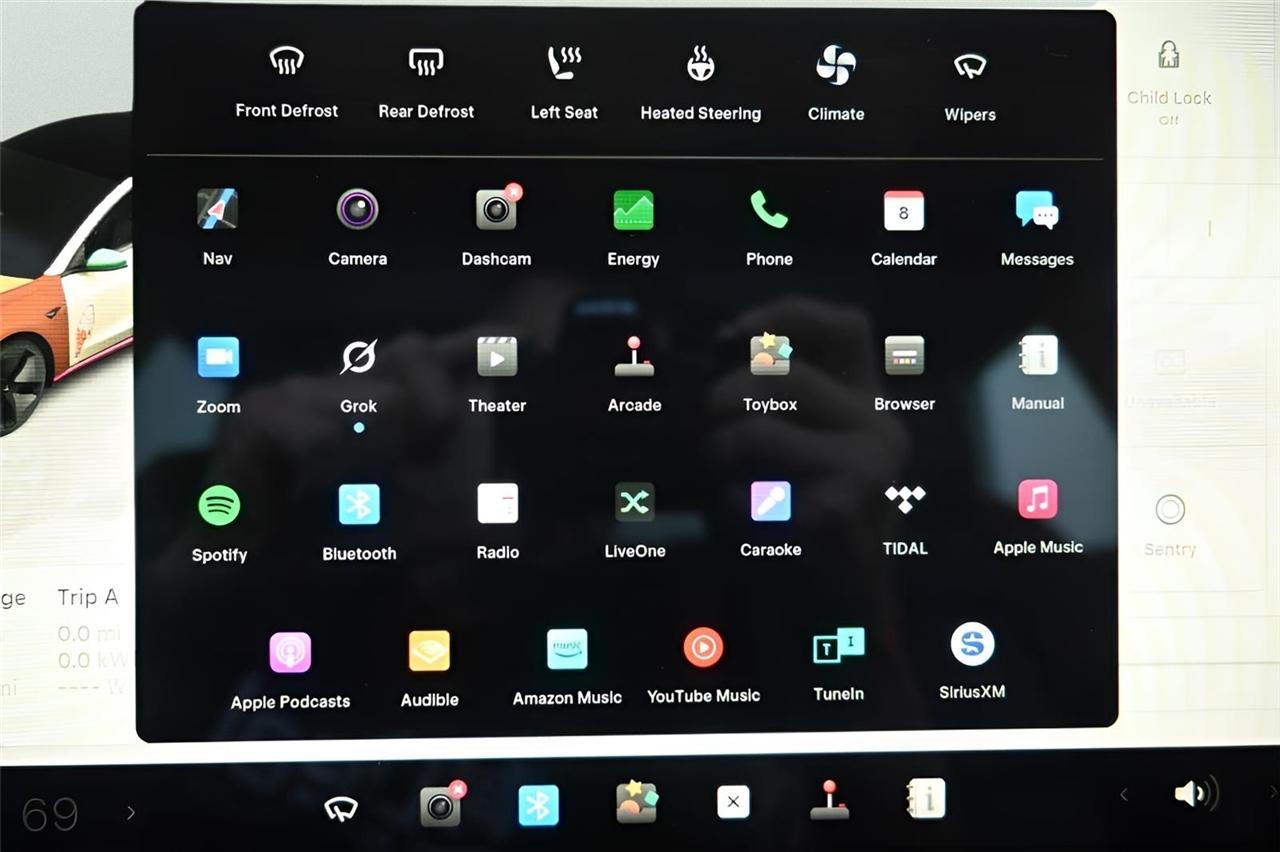Tap the Bluetooth icon in the bottom dock
Viewport: 1280px width, 852px height.
(x=539, y=805)
